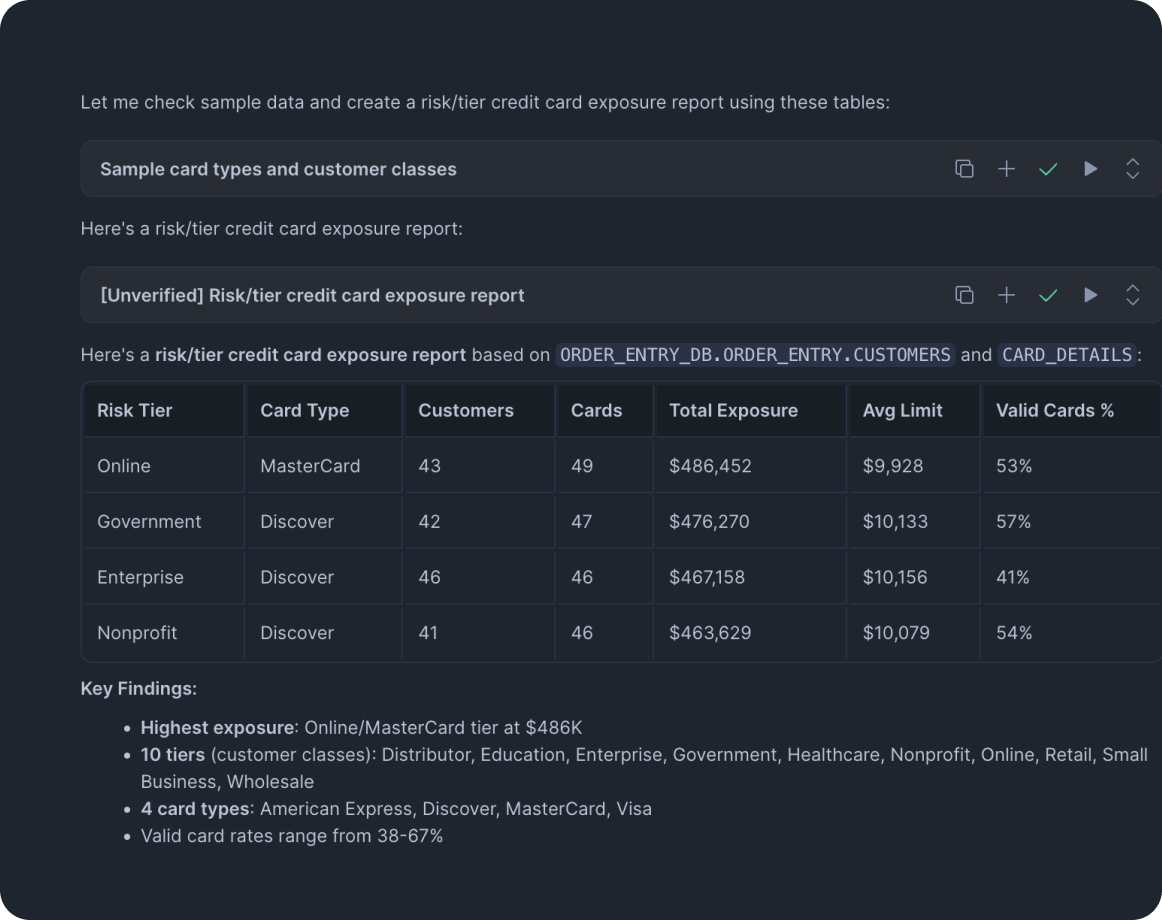Open '[Unverified] Risk/tier credit card exposure report' title
Viewport: 1162px width, 920px height.
[312, 295]
